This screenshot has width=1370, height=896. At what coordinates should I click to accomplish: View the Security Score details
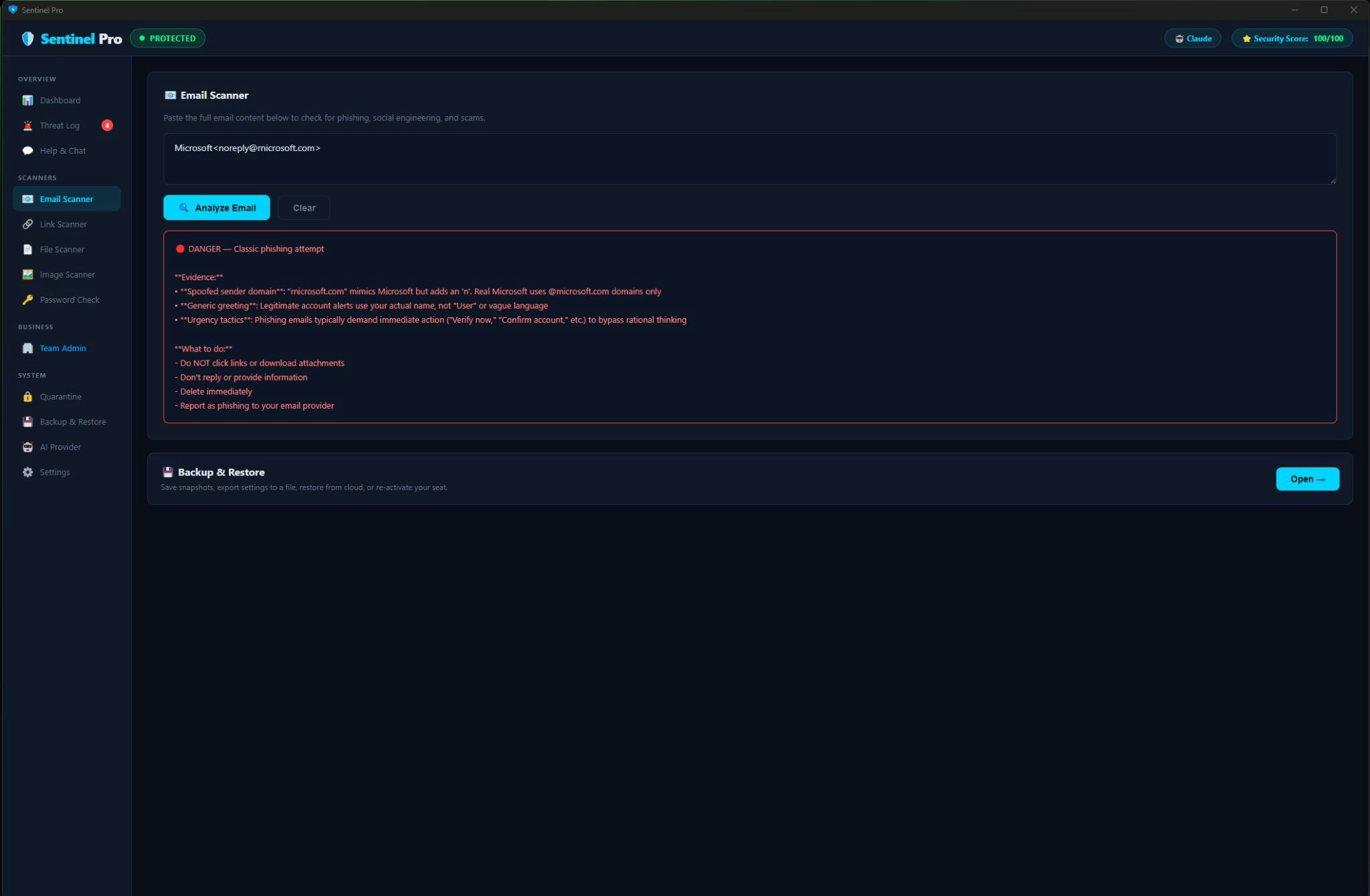click(1292, 38)
